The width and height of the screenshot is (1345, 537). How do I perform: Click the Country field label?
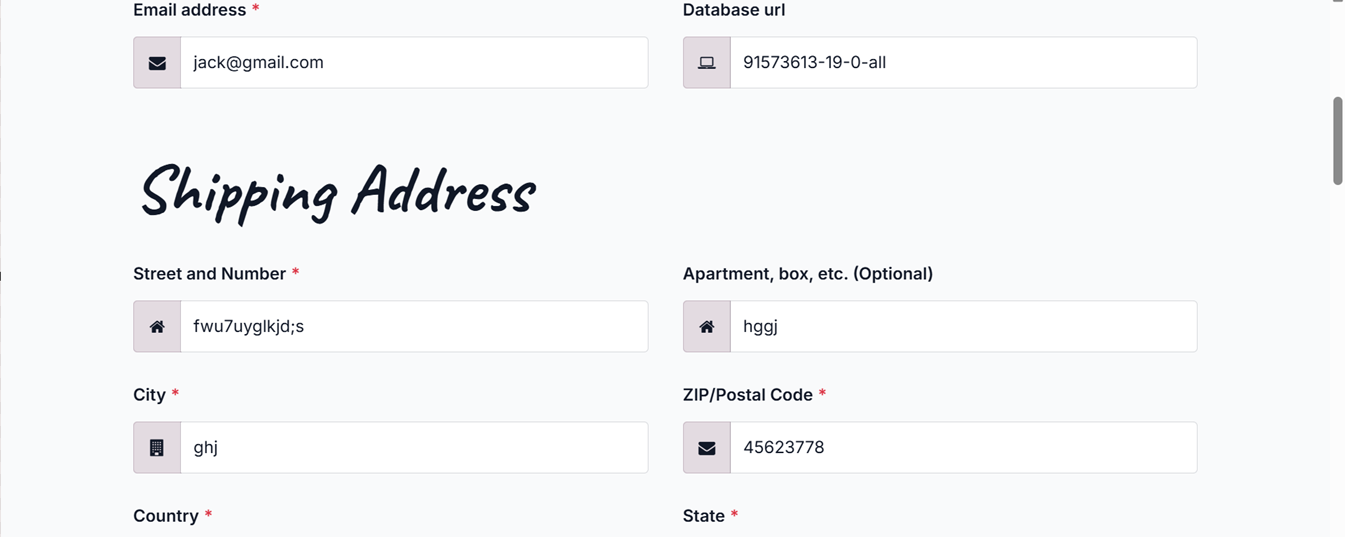(165, 516)
